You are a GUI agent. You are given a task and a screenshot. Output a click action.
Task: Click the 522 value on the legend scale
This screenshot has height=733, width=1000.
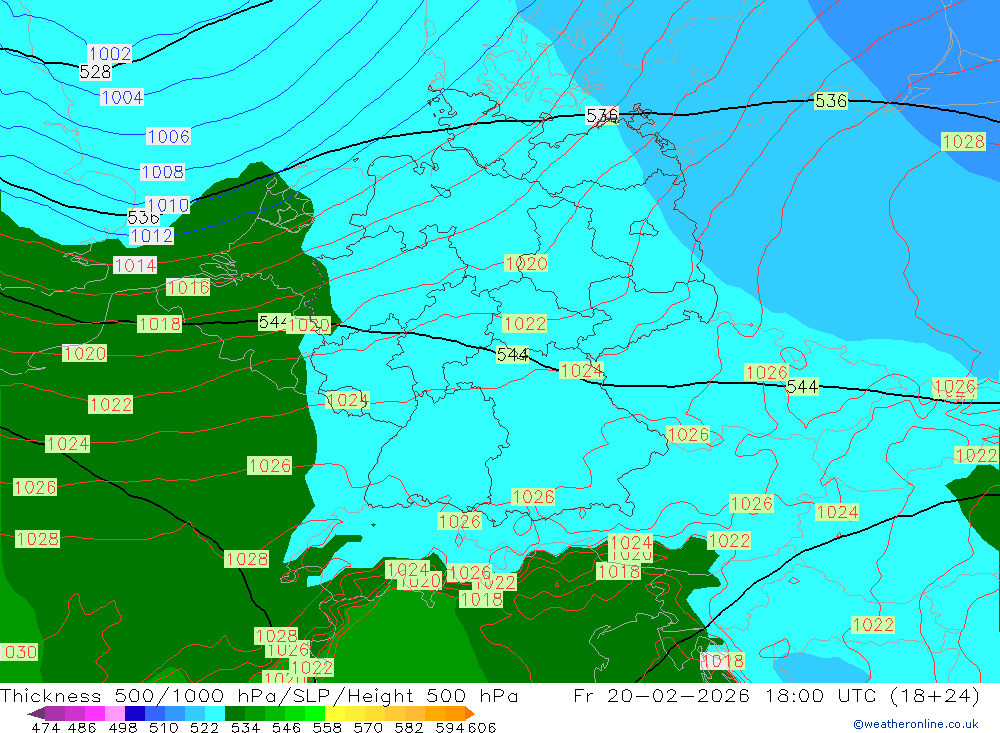pos(205,727)
